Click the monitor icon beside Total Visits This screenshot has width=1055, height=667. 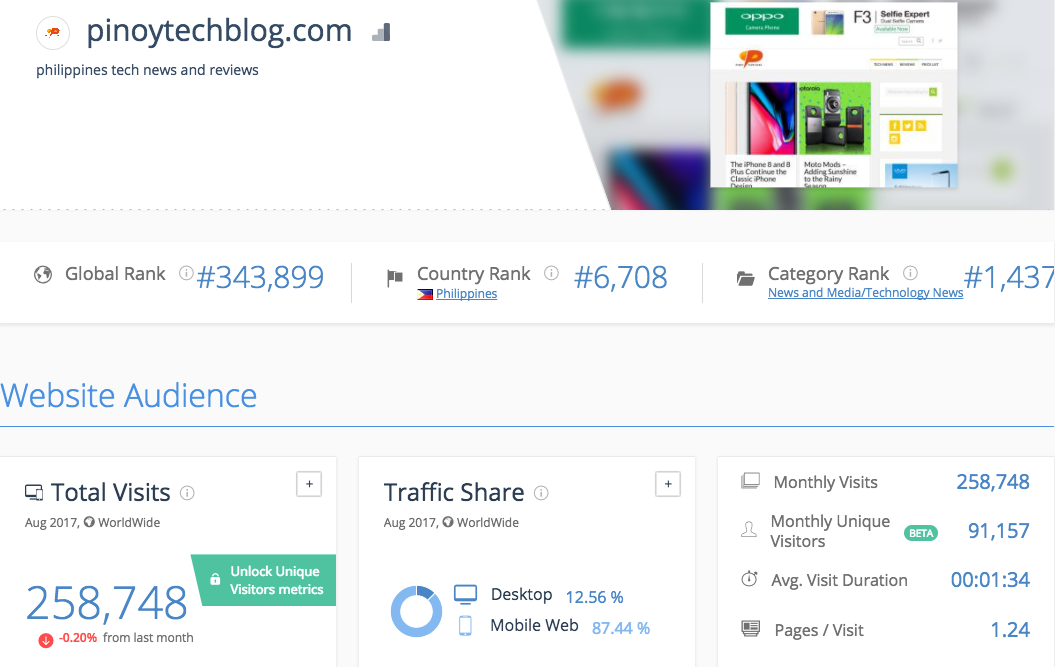34,493
